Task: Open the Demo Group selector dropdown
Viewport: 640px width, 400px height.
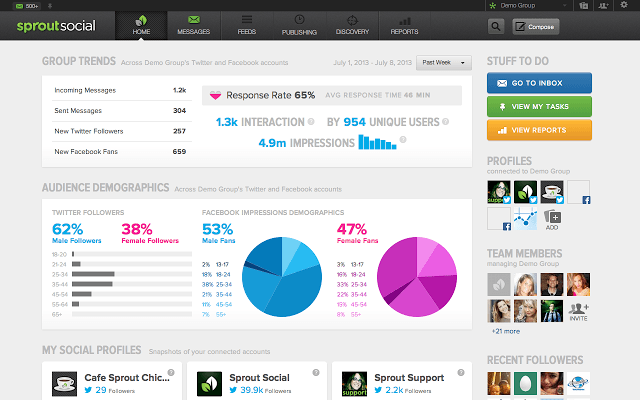Action: [x=528, y=5]
